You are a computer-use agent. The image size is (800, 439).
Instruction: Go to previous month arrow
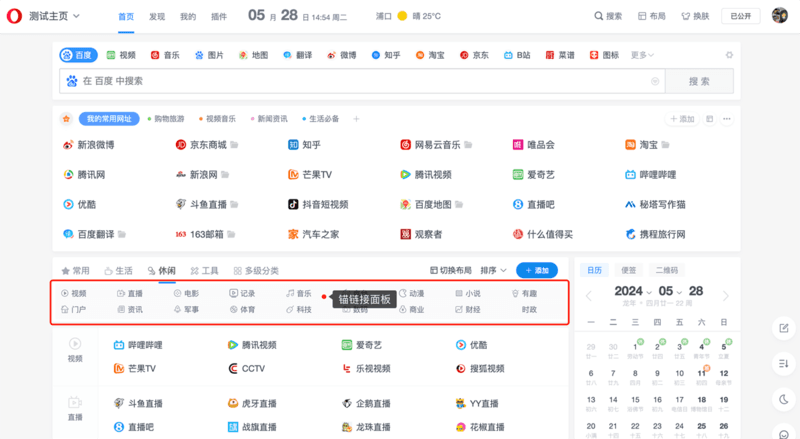click(x=589, y=296)
